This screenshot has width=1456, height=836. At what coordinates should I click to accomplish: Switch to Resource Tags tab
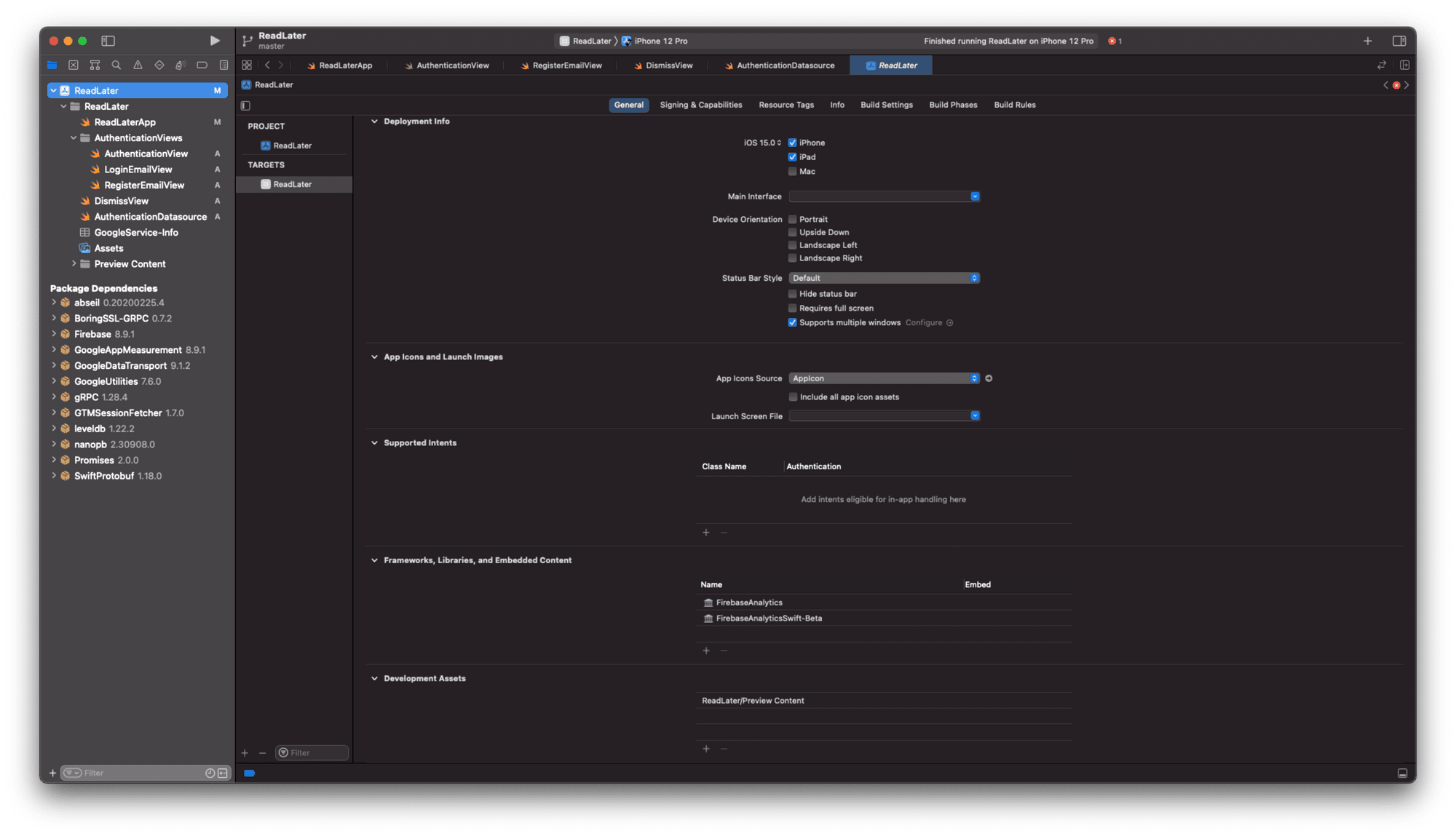pyautogui.click(x=786, y=106)
